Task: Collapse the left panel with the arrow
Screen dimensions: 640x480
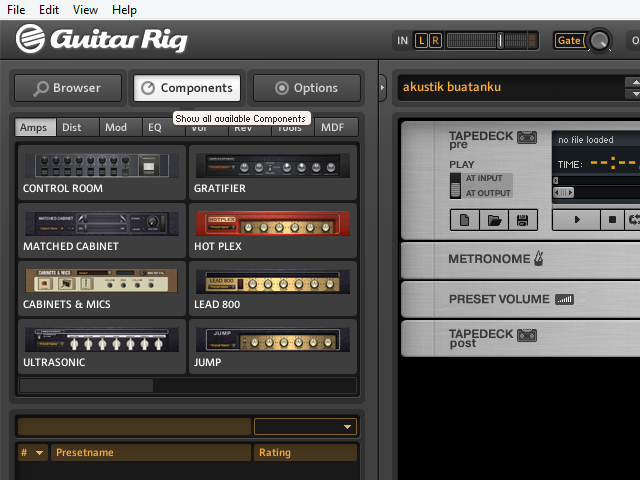Action: click(382, 87)
